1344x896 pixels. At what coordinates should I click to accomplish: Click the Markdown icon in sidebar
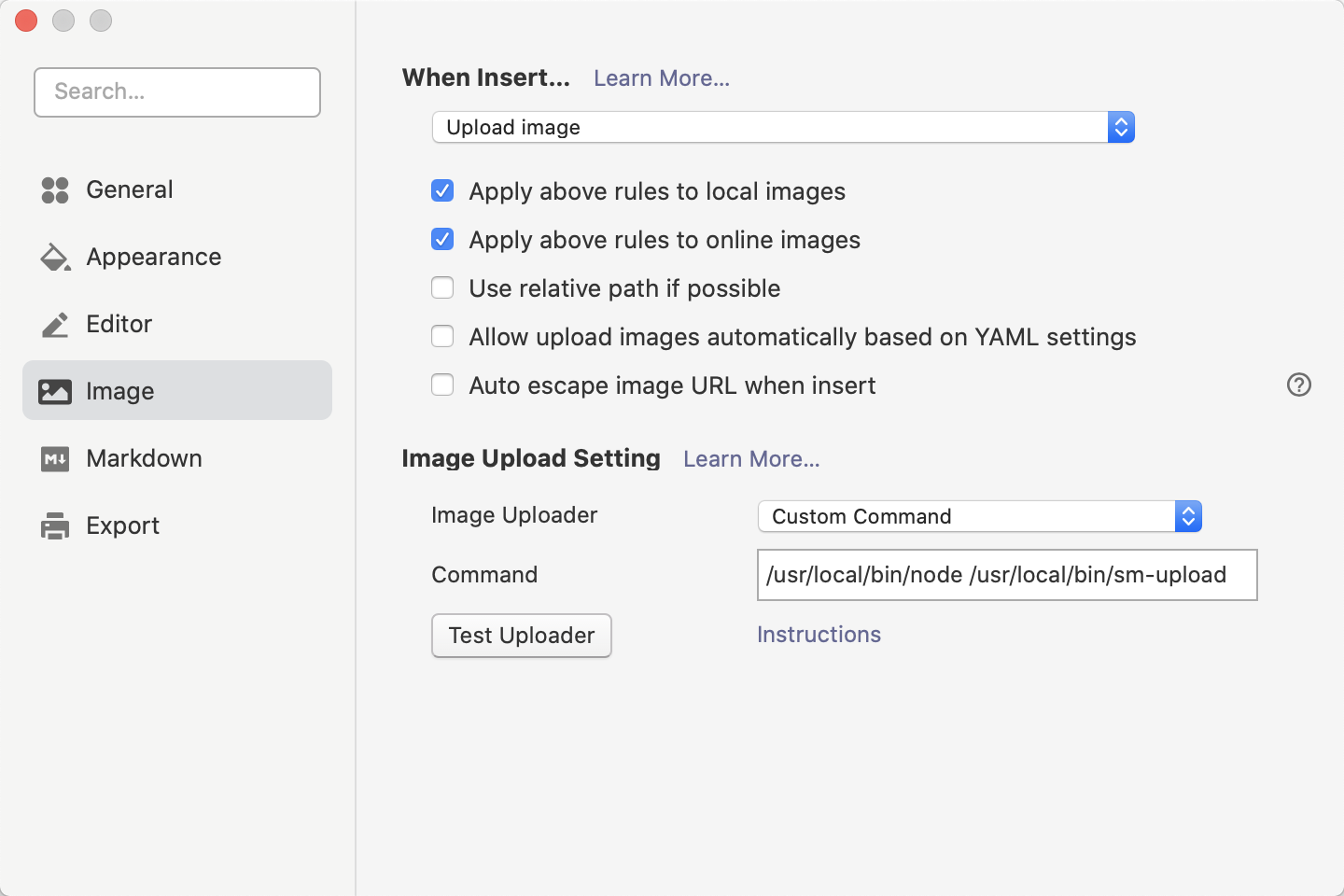pyautogui.click(x=55, y=459)
